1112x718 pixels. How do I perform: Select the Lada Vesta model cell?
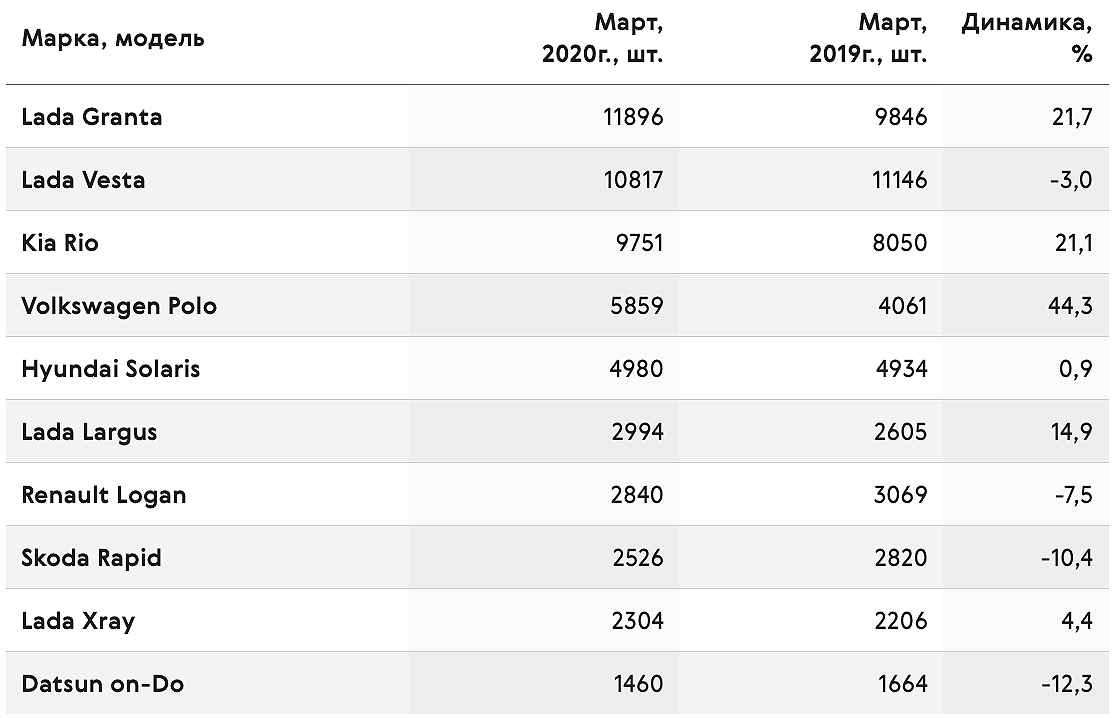click(x=83, y=180)
